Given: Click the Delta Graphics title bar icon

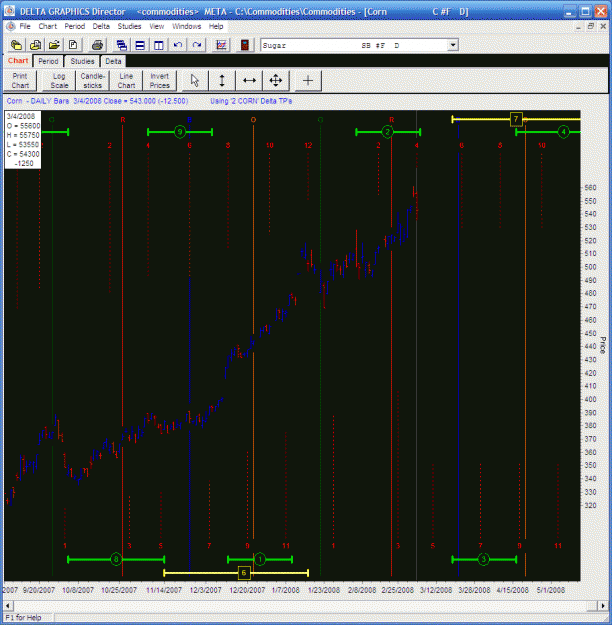Looking at the screenshot, I should click(x=10, y=11).
